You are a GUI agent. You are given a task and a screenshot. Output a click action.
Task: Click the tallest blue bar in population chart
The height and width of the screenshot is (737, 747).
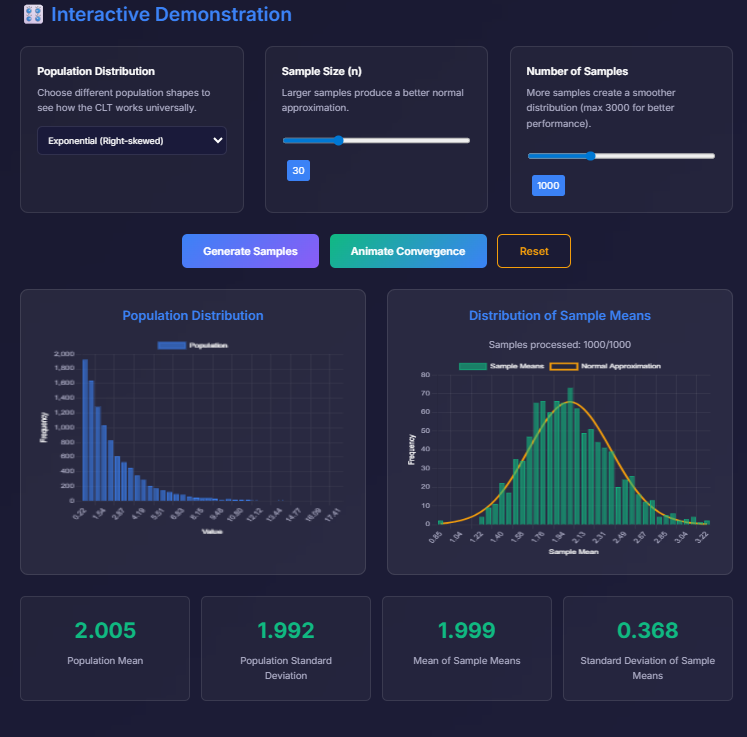tap(85, 430)
